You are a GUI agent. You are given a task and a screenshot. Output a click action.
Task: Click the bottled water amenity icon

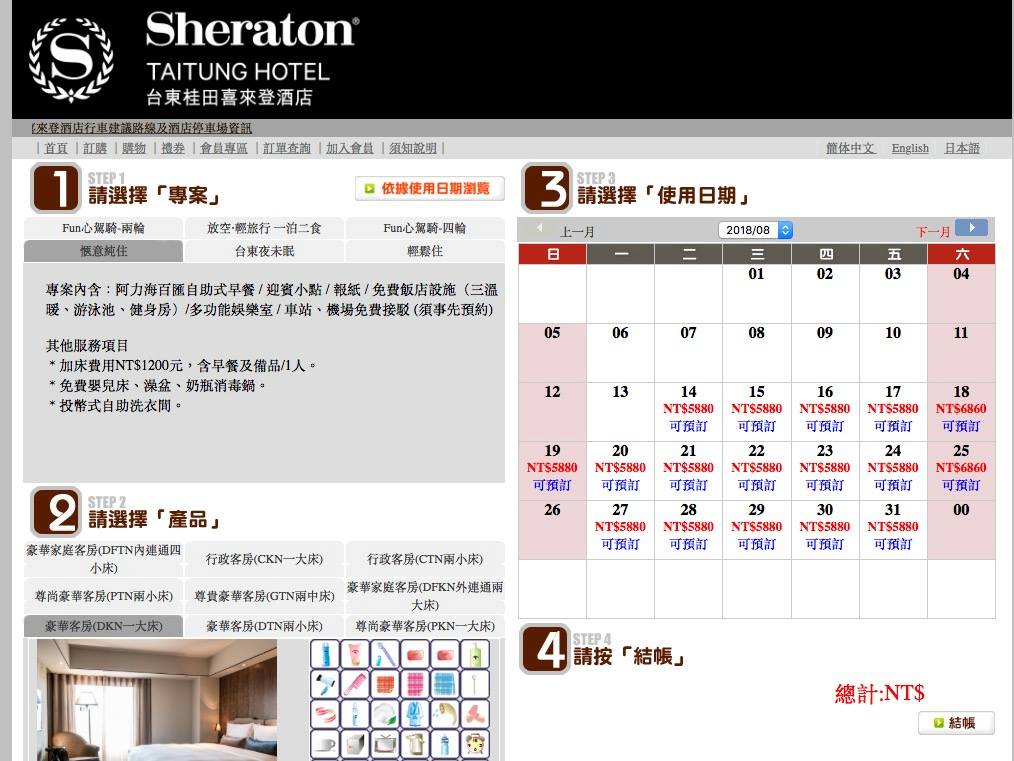click(x=445, y=744)
